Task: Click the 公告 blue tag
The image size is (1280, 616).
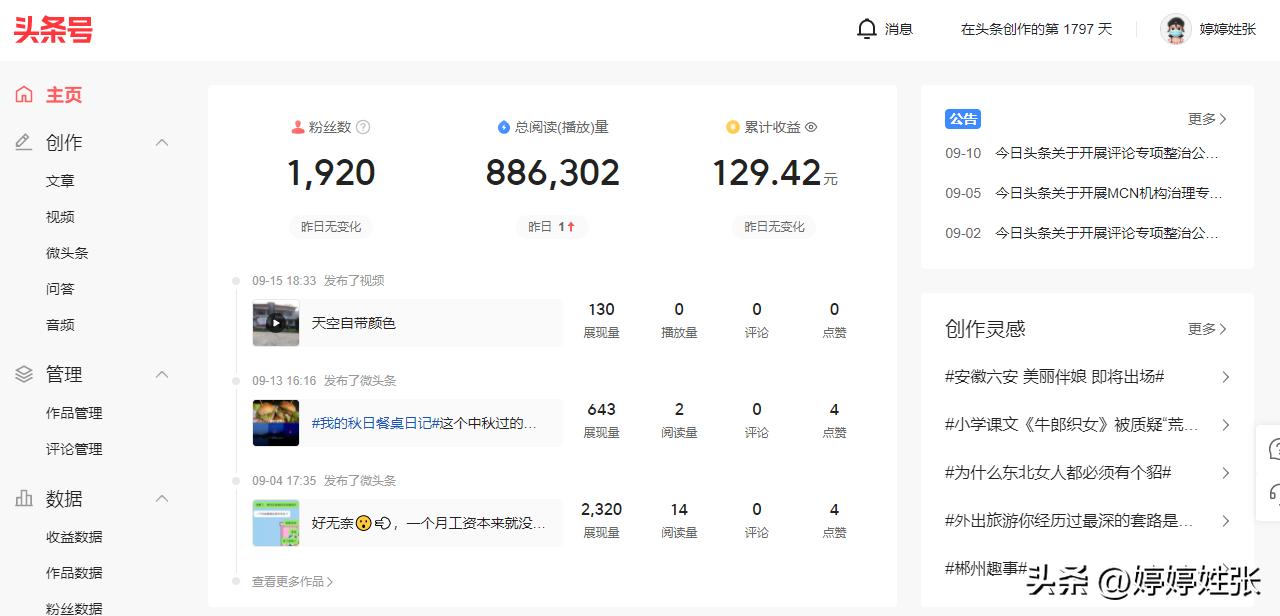Action: click(963, 119)
